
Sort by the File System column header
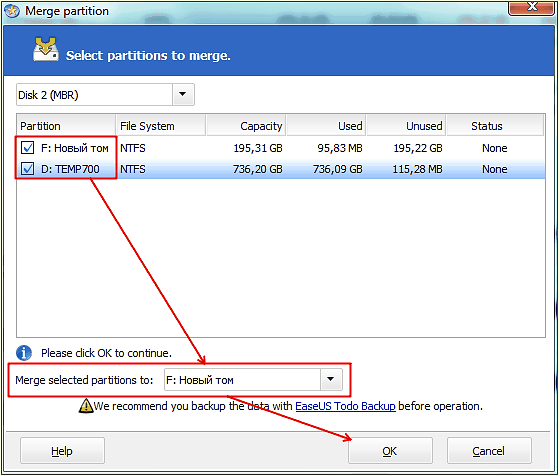coord(161,126)
